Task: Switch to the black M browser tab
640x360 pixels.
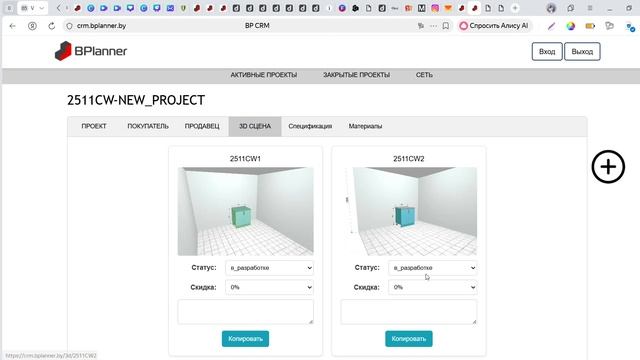Action: (x=422, y=8)
